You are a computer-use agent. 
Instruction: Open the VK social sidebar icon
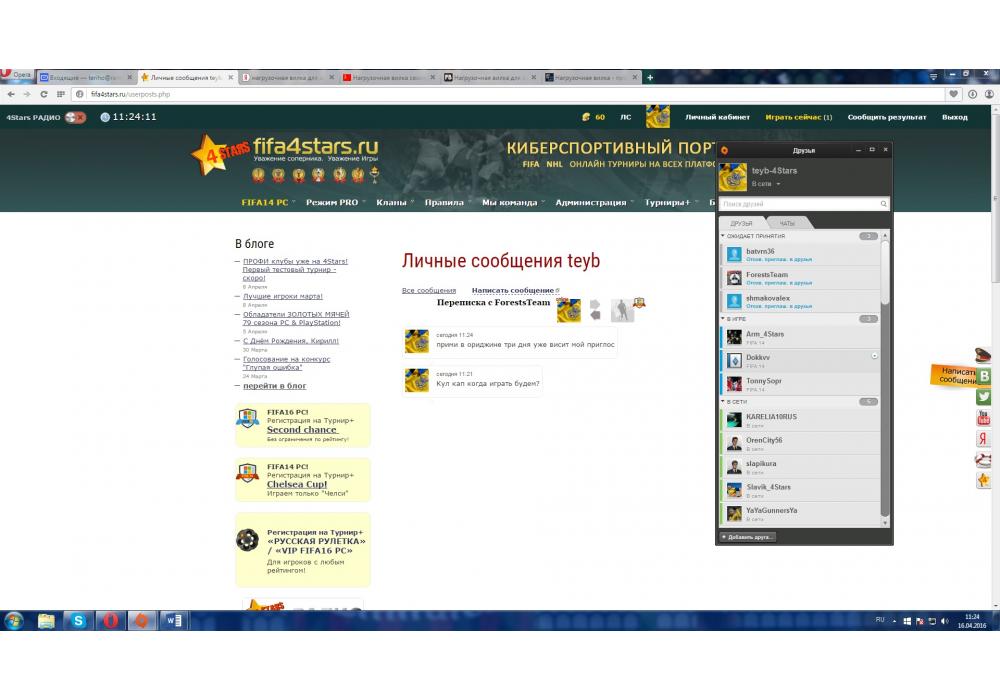tap(984, 376)
